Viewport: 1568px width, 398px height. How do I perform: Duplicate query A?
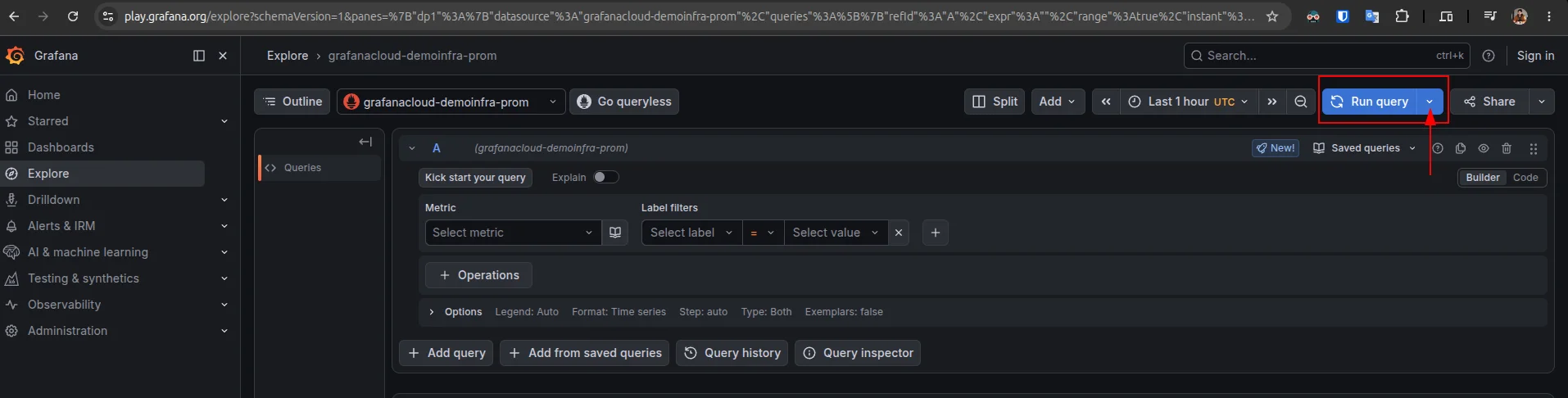point(1461,148)
